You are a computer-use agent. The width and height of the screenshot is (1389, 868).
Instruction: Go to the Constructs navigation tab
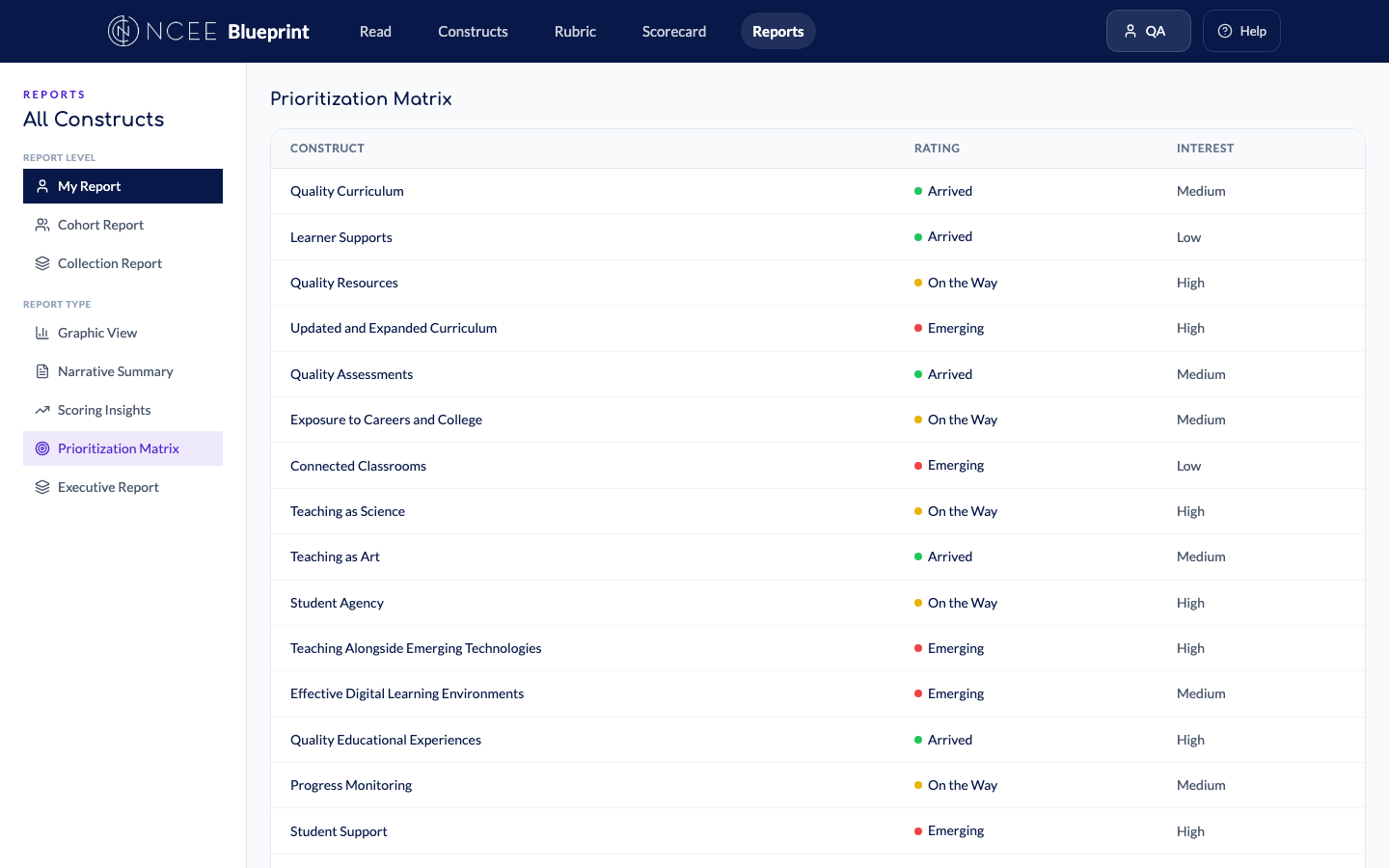(x=473, y=31)
